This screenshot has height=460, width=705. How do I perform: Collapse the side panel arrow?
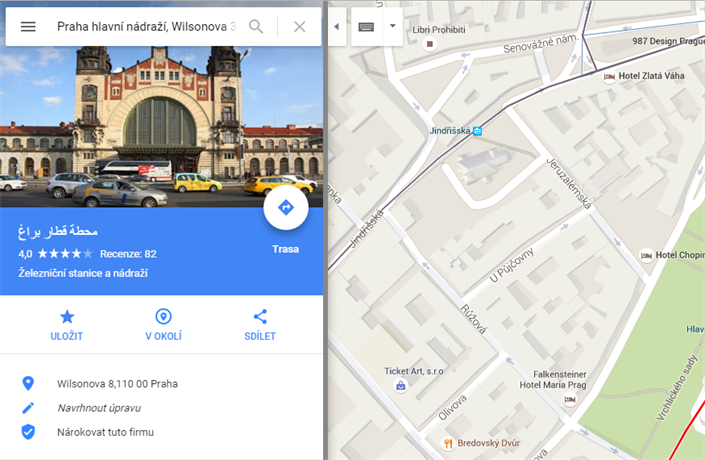point(335,27)
